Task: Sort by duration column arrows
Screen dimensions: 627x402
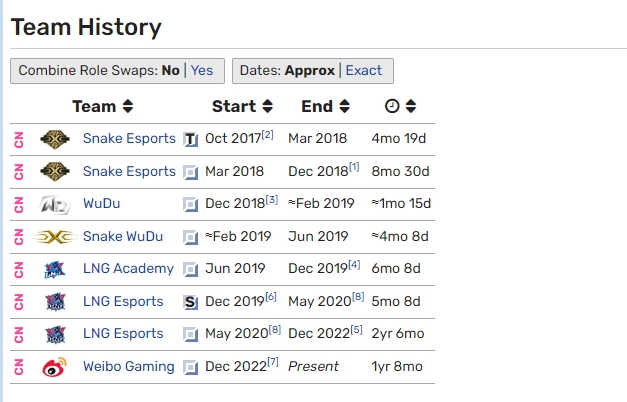Action: [x=411, y=106]
